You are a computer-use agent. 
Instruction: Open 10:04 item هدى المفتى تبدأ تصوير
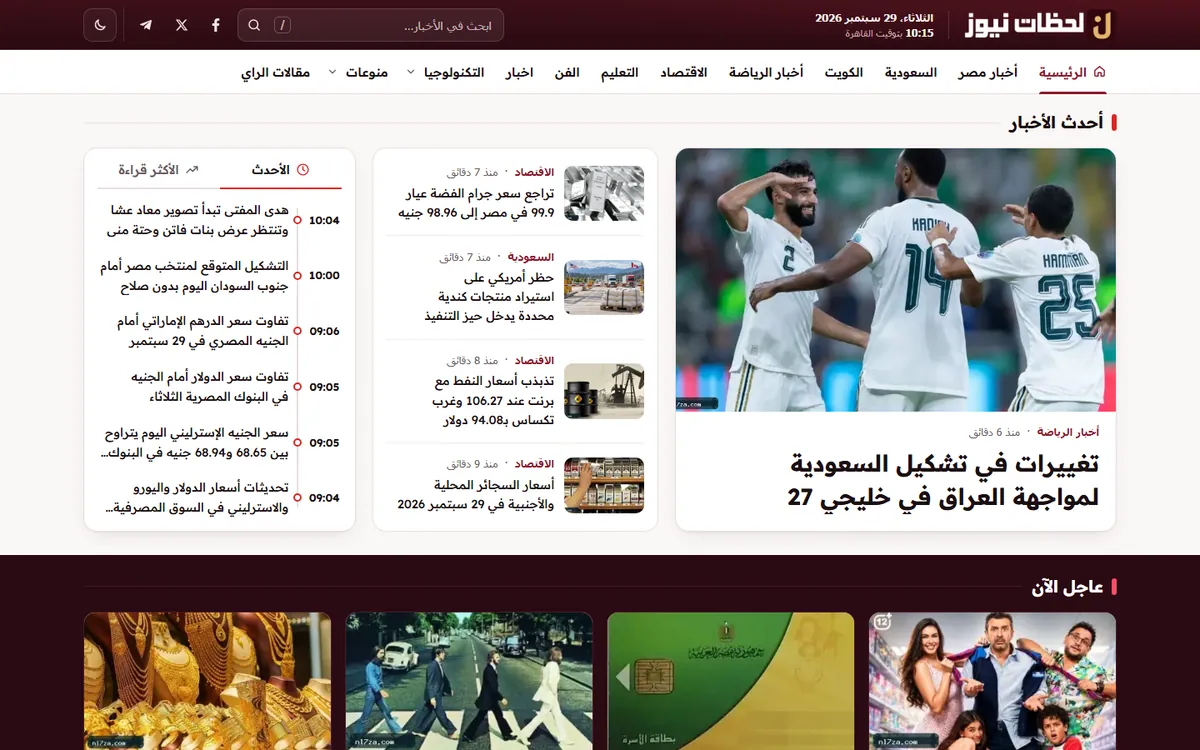tap(198, 220)
